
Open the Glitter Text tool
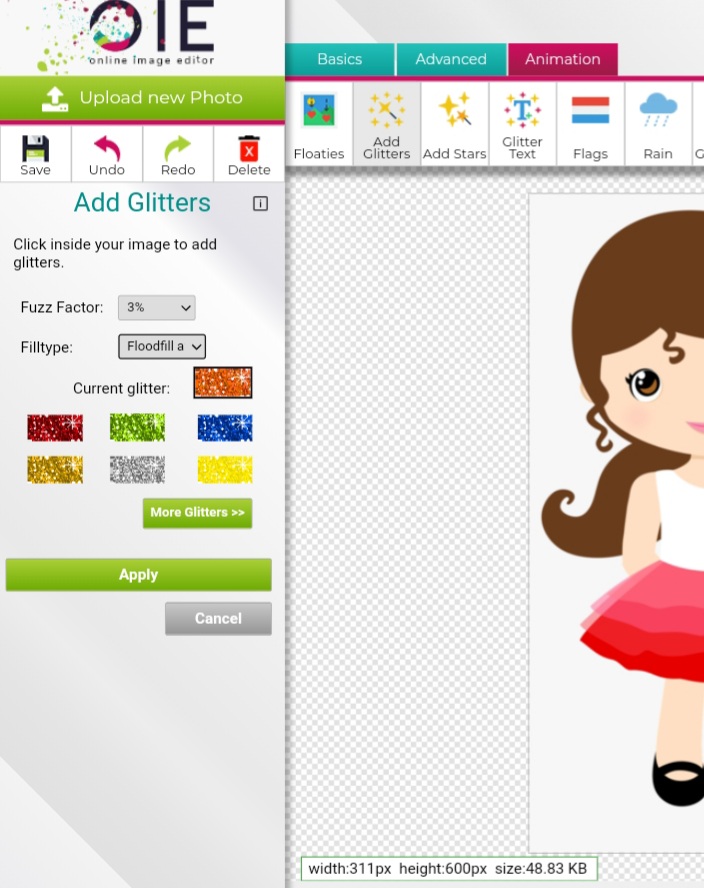(522, 125)
